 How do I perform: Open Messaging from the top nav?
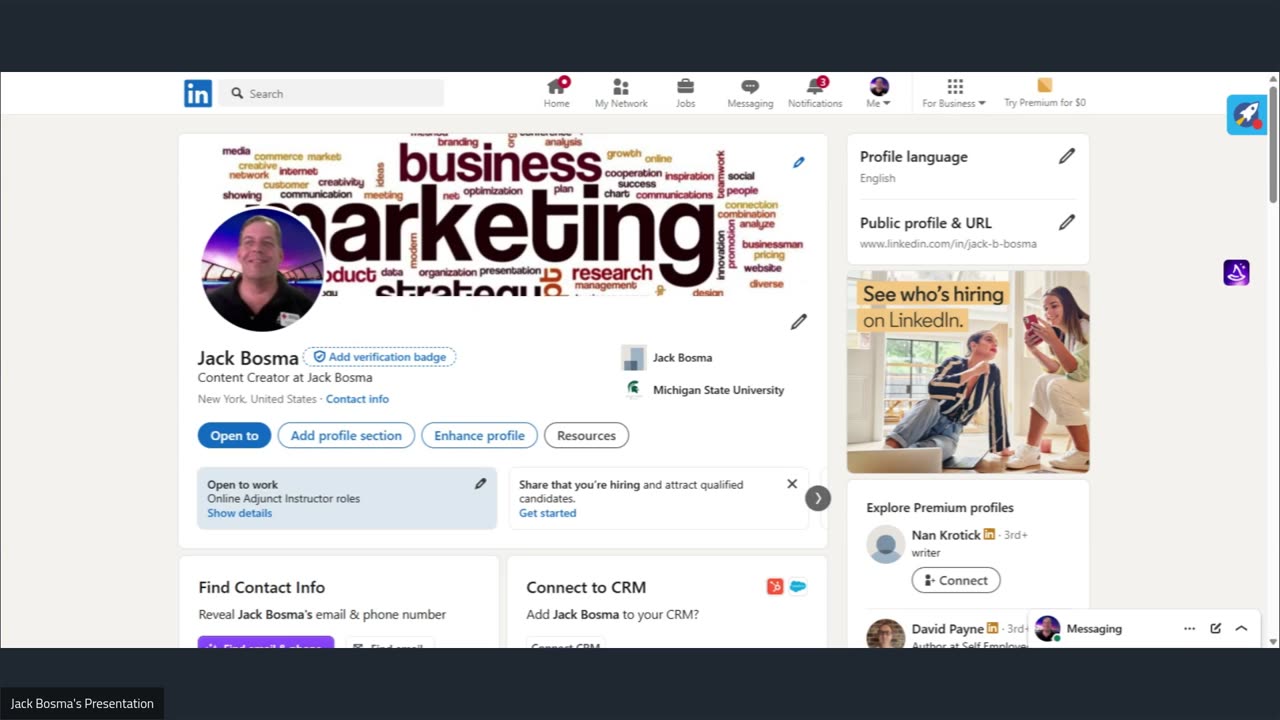click(x=750, y=93)
